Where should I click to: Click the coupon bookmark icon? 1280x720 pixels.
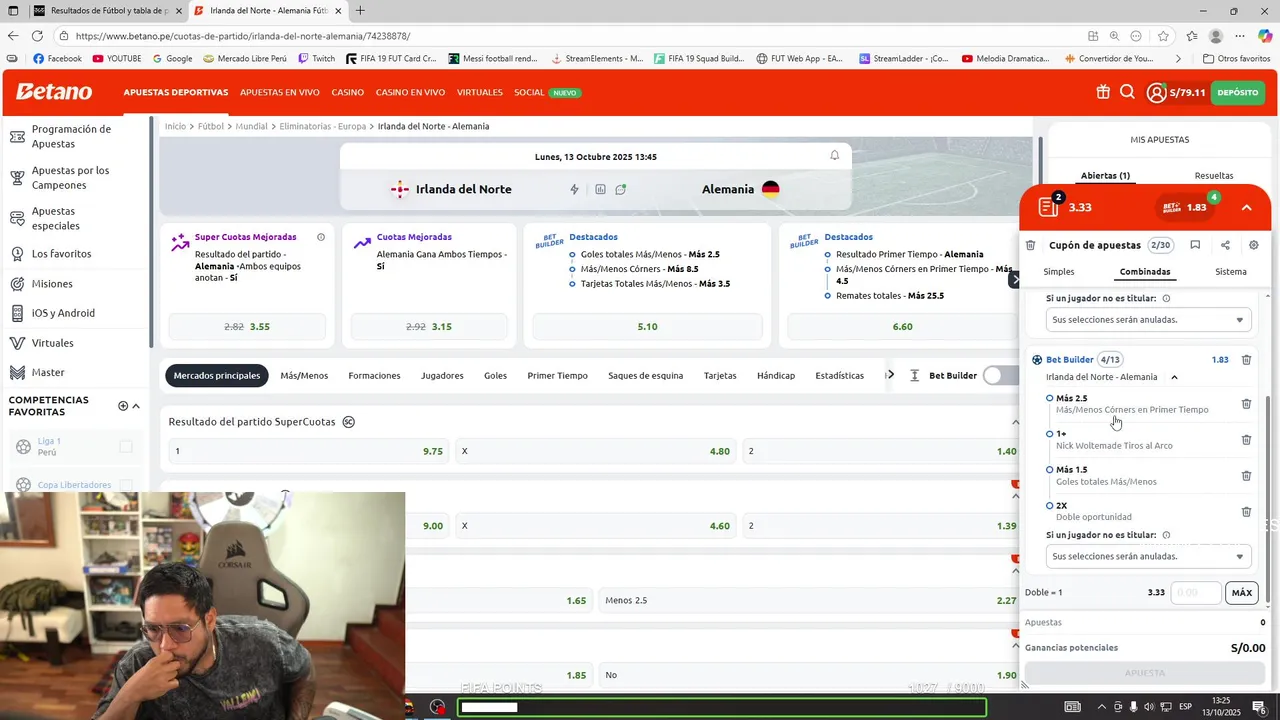point(1195,245)
